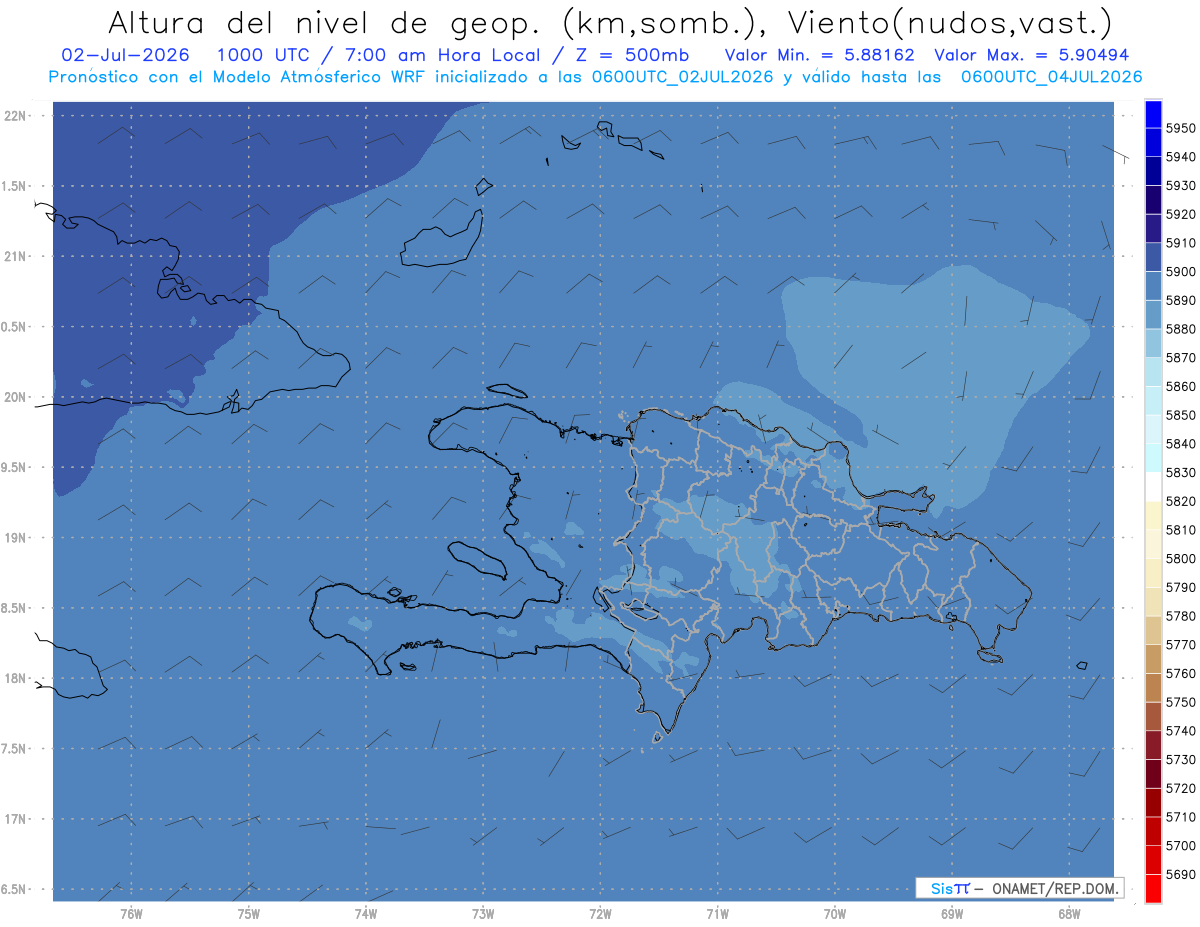Screen dimensions: 1200x927
Task: Click the "5880" colorbar value
Action: [x=1180, y=329]
